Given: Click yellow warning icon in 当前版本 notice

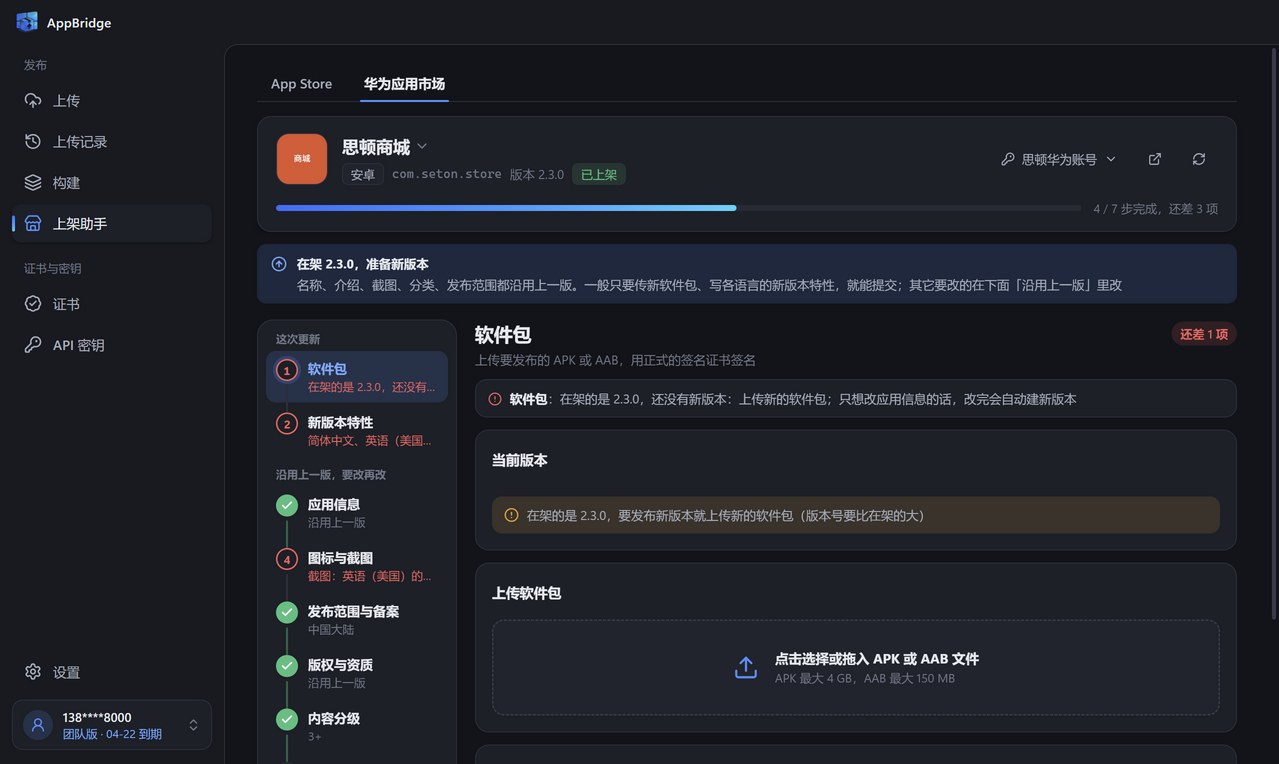Looking at the screenshot, I should (x=511, y=515).
